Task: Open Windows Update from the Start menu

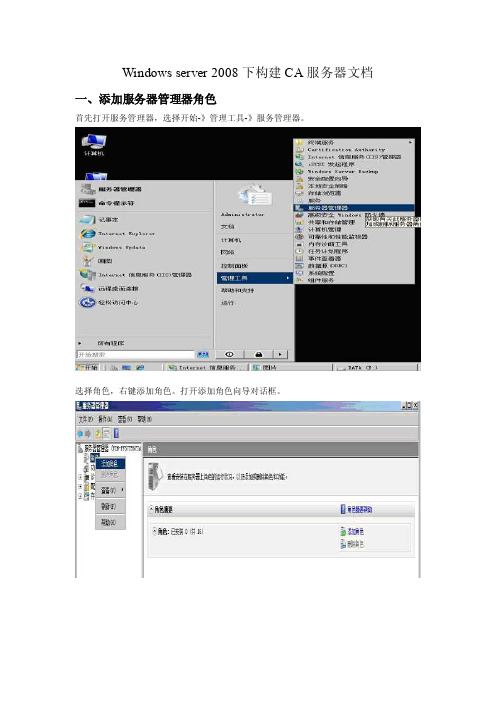Action: 113,247
